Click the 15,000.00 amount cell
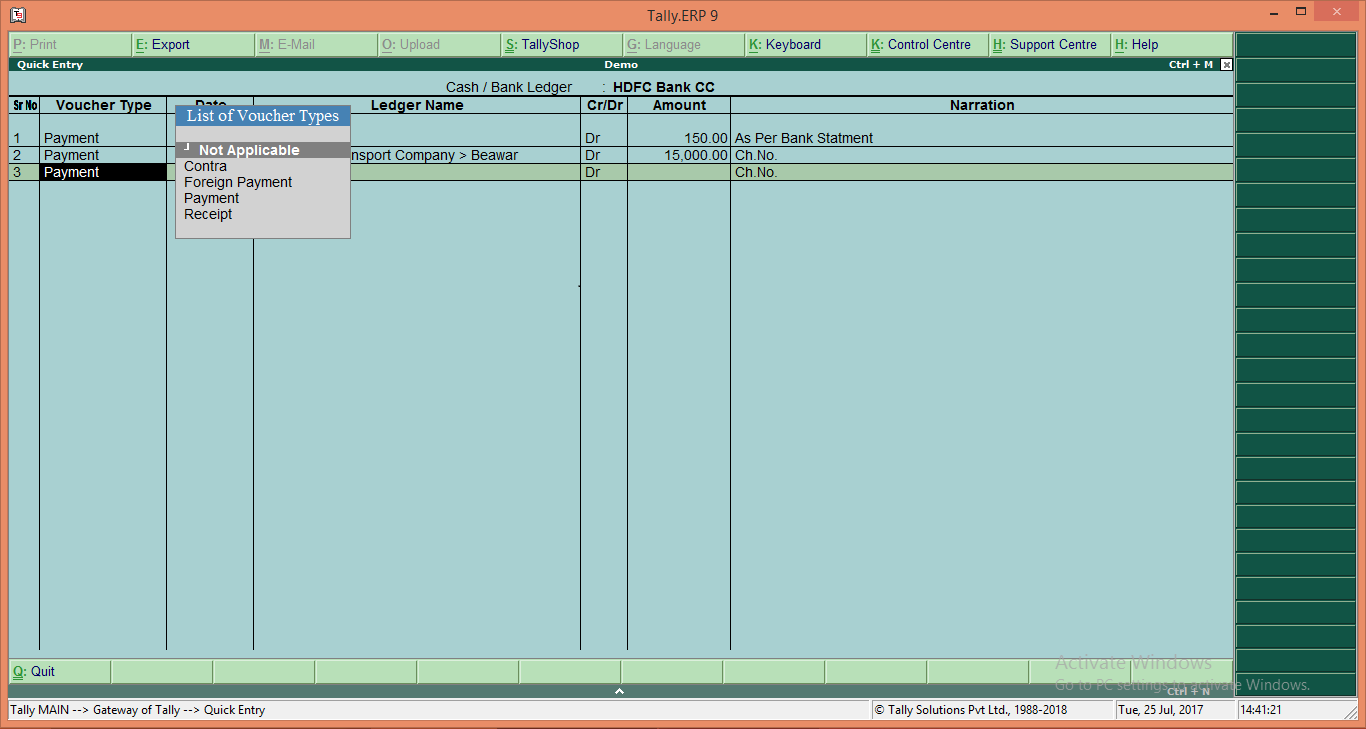The height and width of the screenshot is (729, 1366). [x=698, y=155]
